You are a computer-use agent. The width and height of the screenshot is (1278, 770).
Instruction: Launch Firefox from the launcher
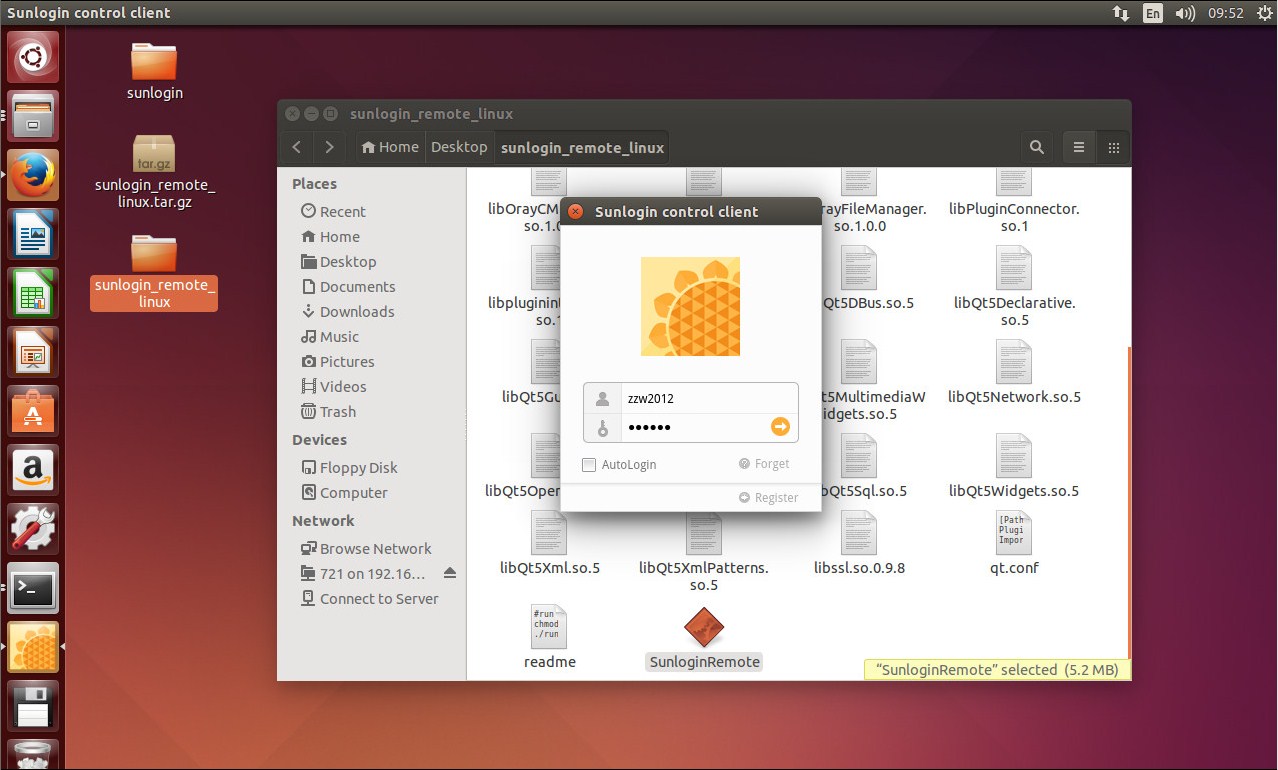click(33, 175)
